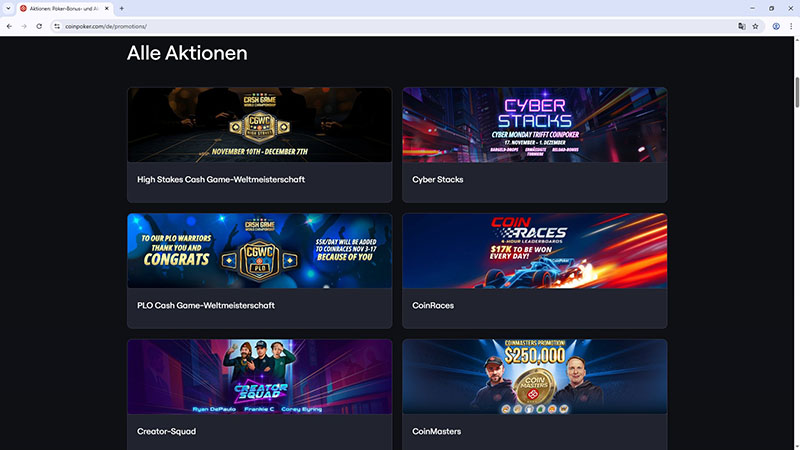Click the browser forward arrow
The height and width of the screenshot is (450, 800).
24,26
